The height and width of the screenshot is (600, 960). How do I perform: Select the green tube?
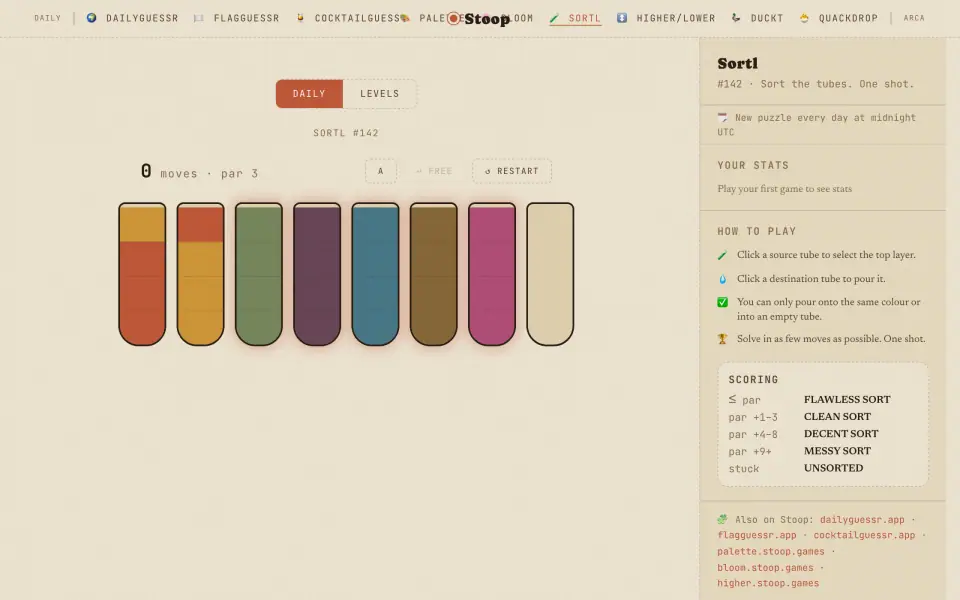click(258, 274)
